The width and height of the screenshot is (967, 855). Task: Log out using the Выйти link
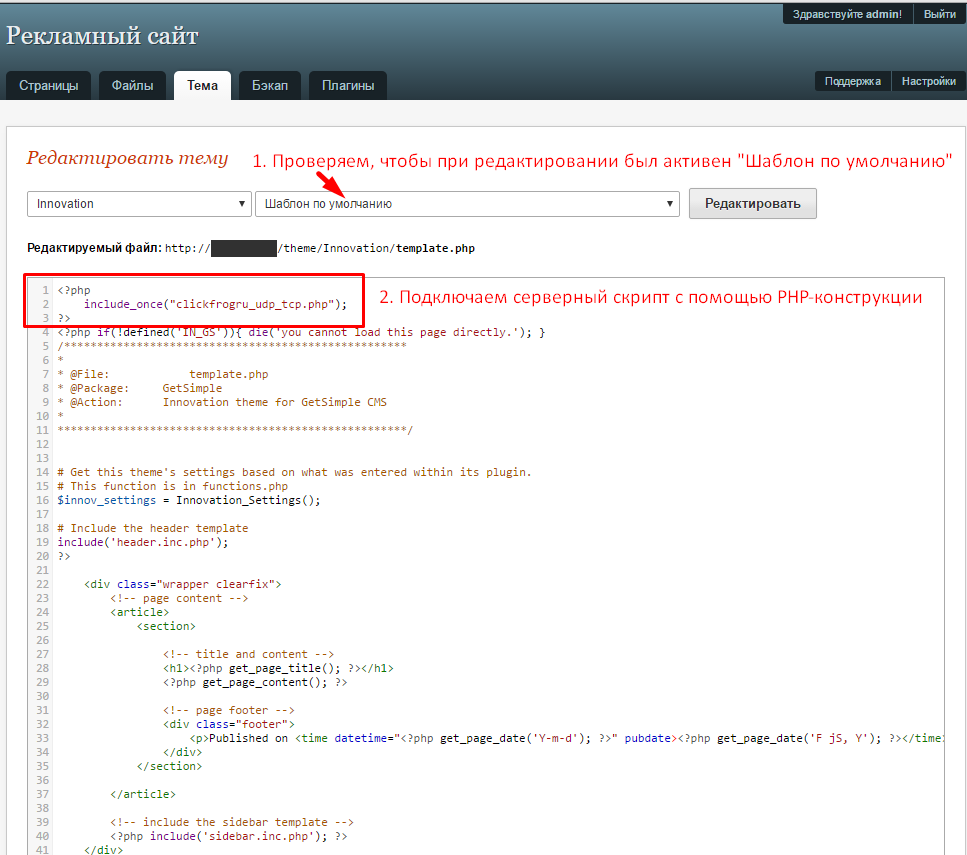(939, 14)
